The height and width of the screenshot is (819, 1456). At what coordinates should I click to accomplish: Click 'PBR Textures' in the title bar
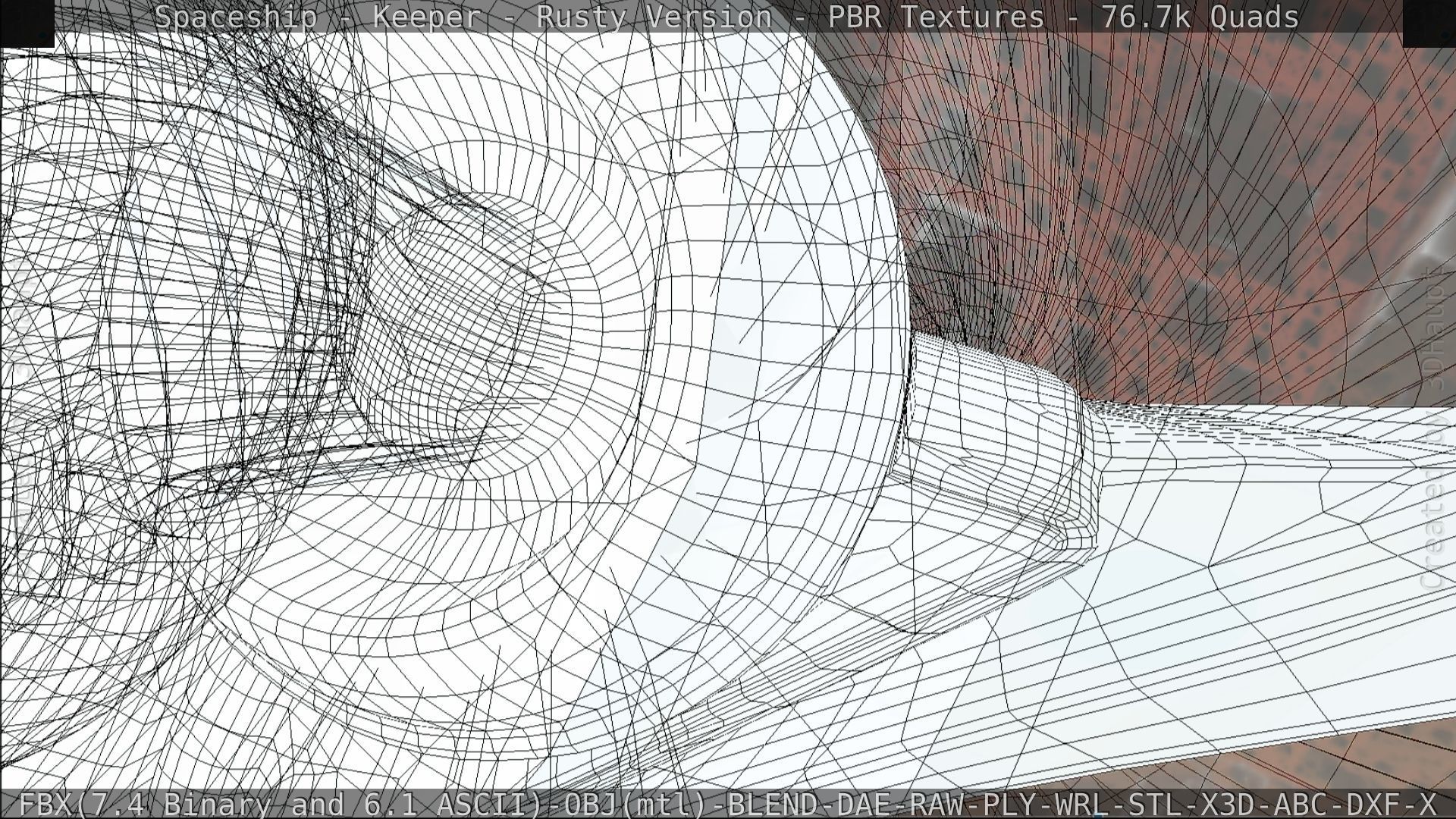point(936,17)
